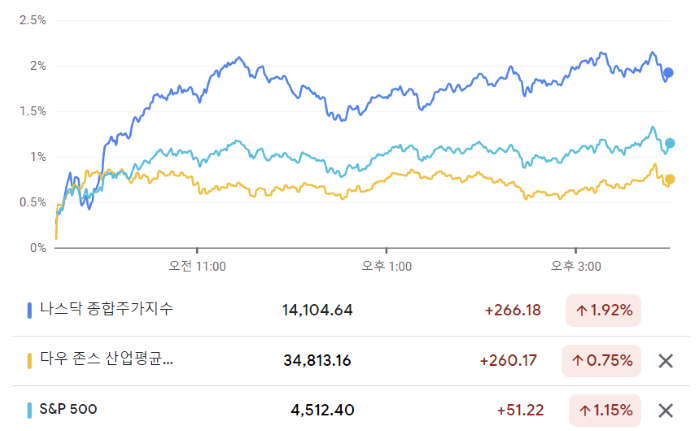Click the yellow Dow Jones endpoint dot
Screen dimensions: 700x431
[x=670, y=180]
